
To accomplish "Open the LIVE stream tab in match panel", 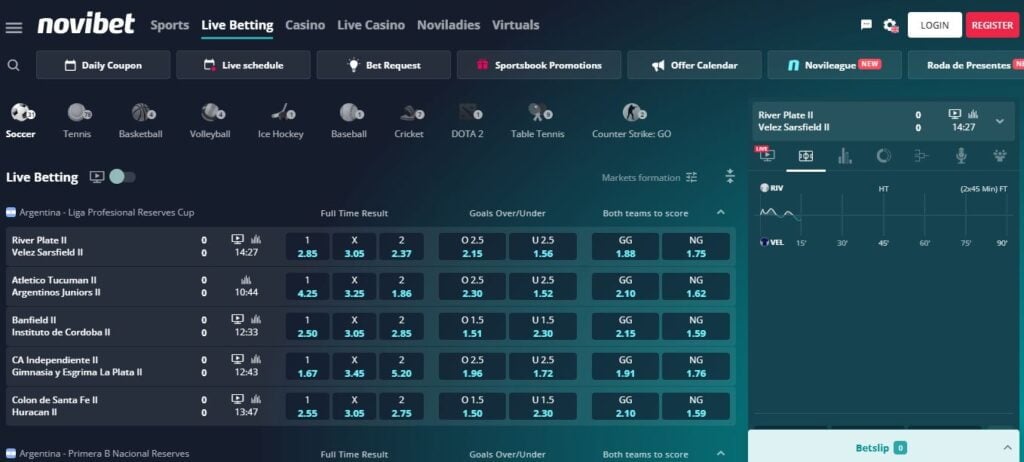I will (765, 155).
